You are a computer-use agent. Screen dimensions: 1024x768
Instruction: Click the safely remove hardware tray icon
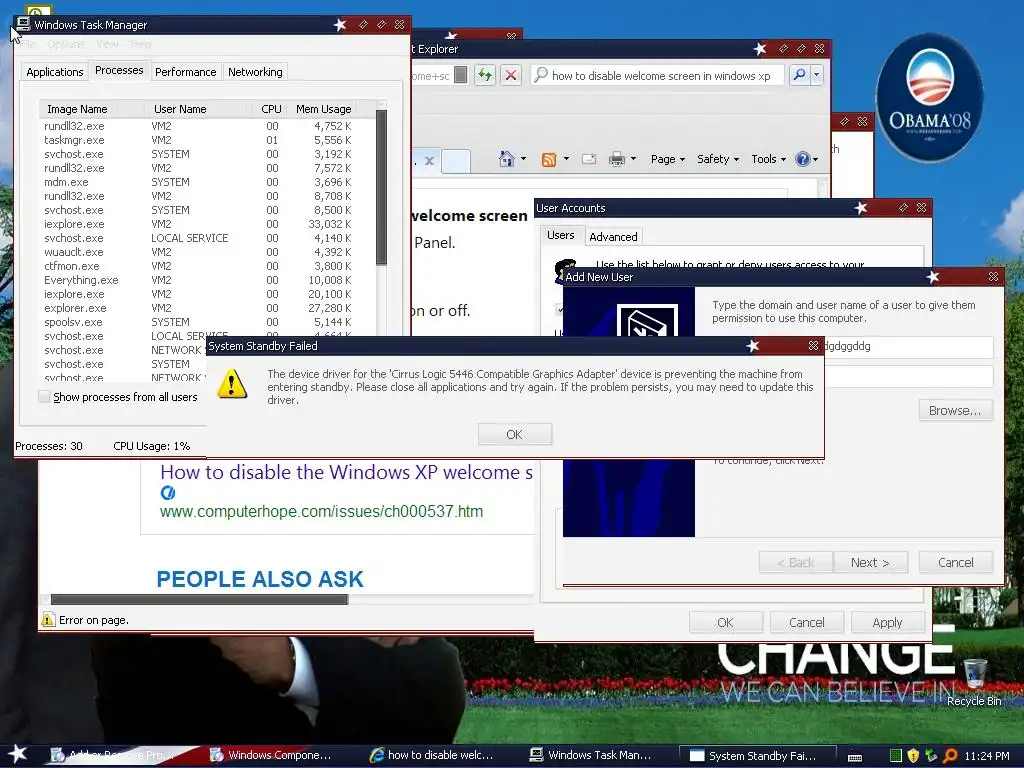click(x=931, y=756)
